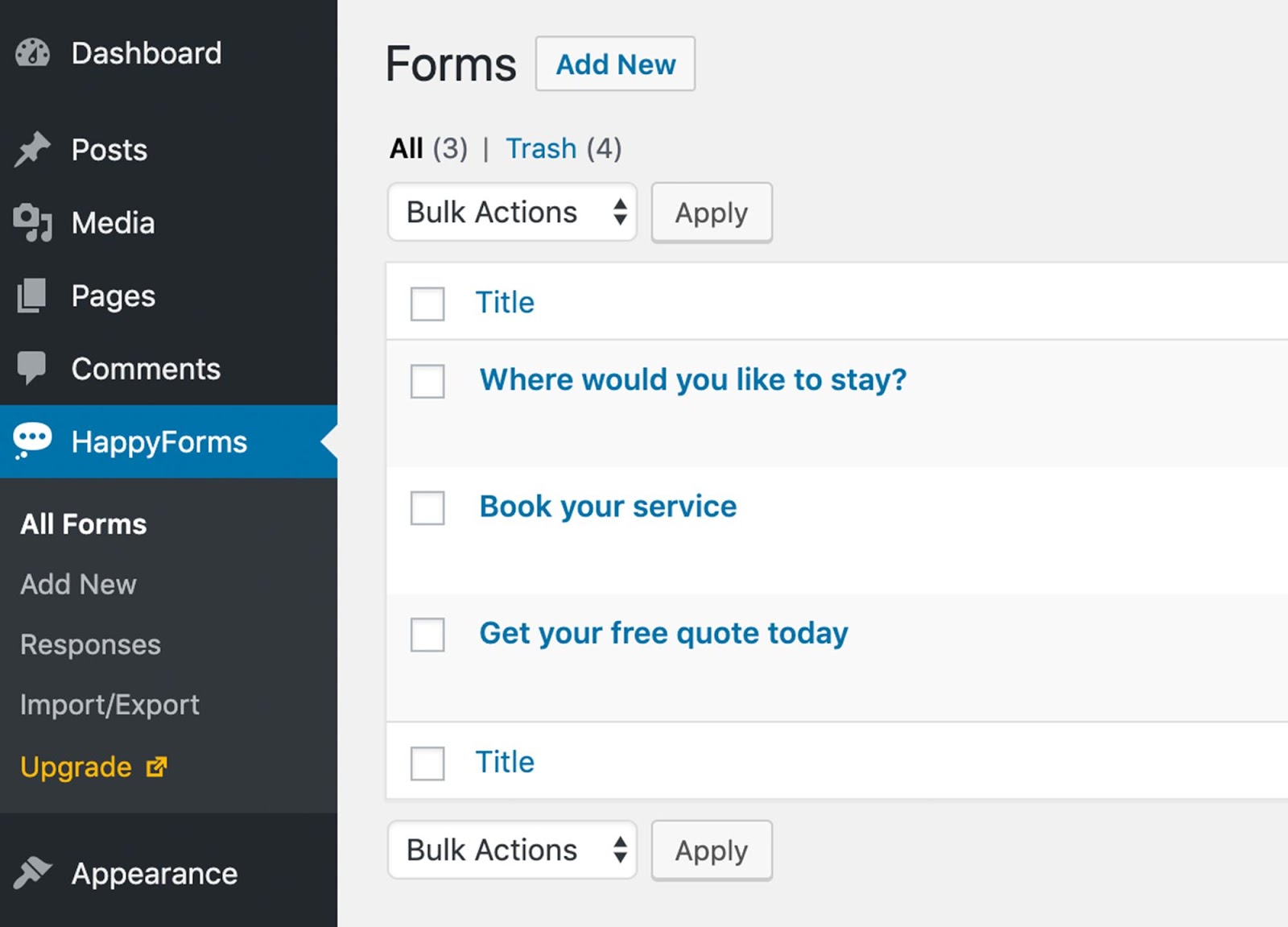Select the All forms filter
The height and width of the screenshot is (927, 1288).
pos(407,148)
